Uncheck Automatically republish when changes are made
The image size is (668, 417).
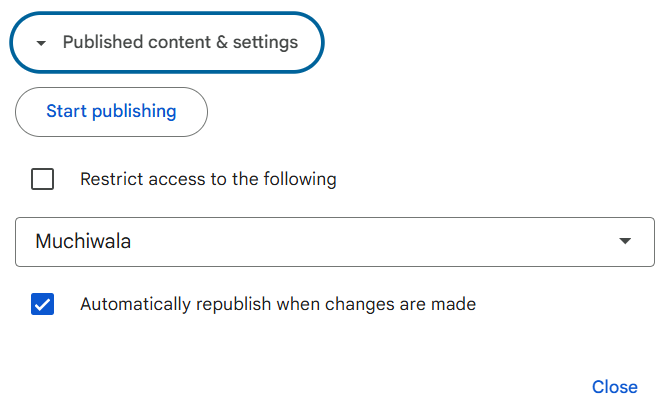pyautogui.click(x=43, y=304)
